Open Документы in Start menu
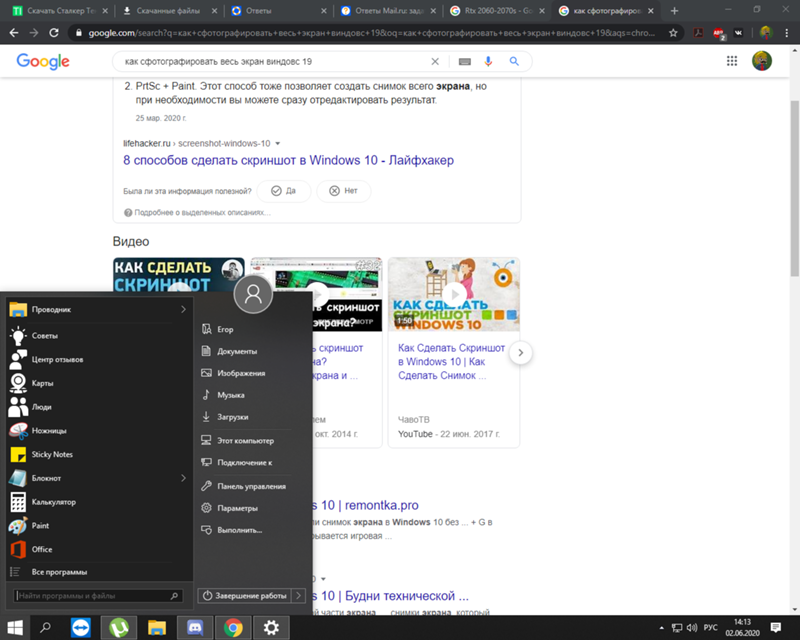The width and height of the screenshot is (800, 640). pyautogui.click(x=237, y=351)
